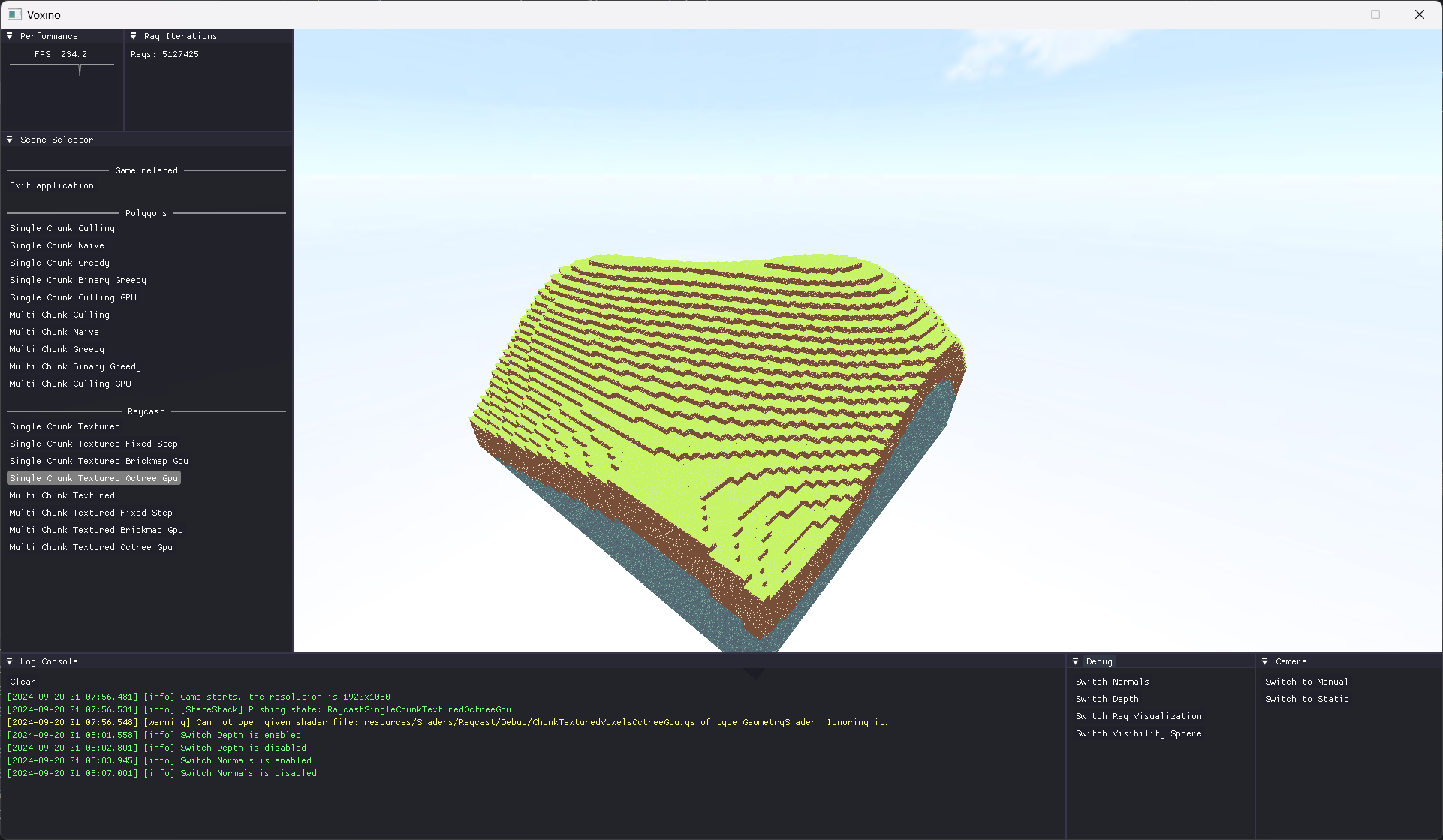Switch camera to Manual mode

[x=1306, y=682]
